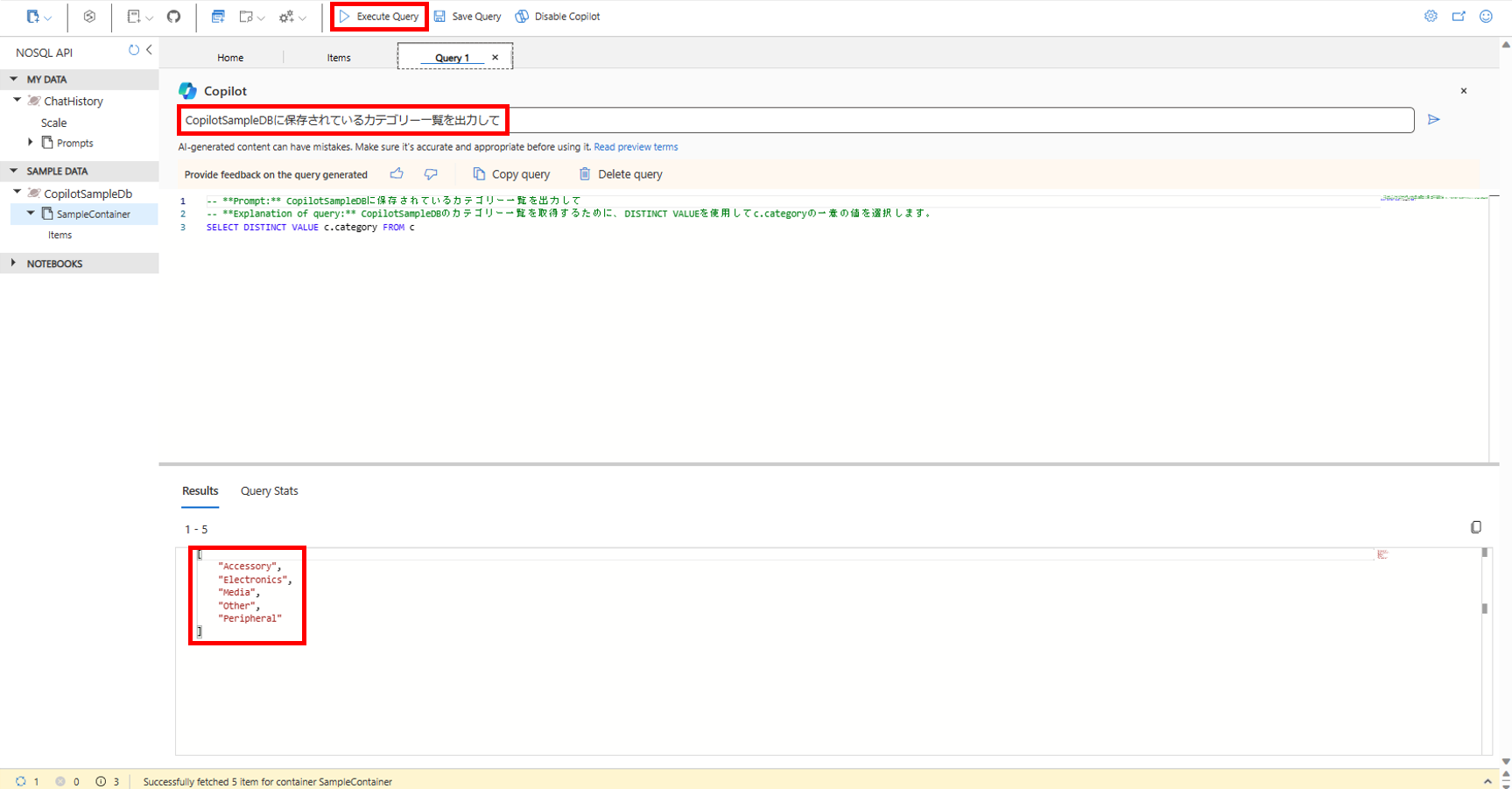Click the feedback smiley icon
This screenshot has height=789, width=1512.
pos(1486,16)
